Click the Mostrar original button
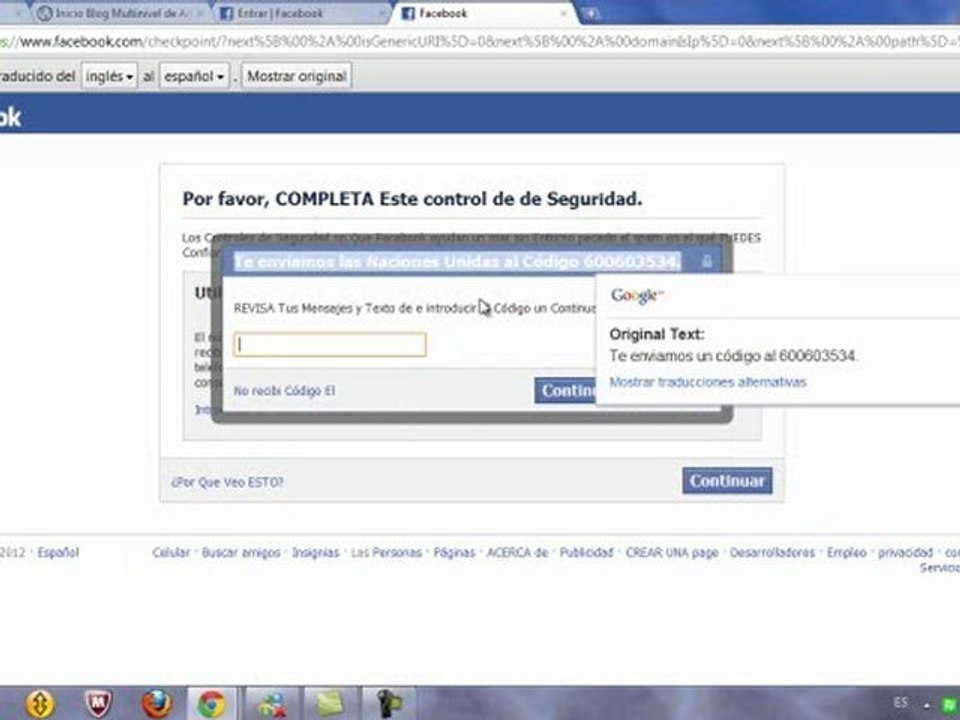Image resolution: width=960 pixels, height=720 pixels. [296, 77]
